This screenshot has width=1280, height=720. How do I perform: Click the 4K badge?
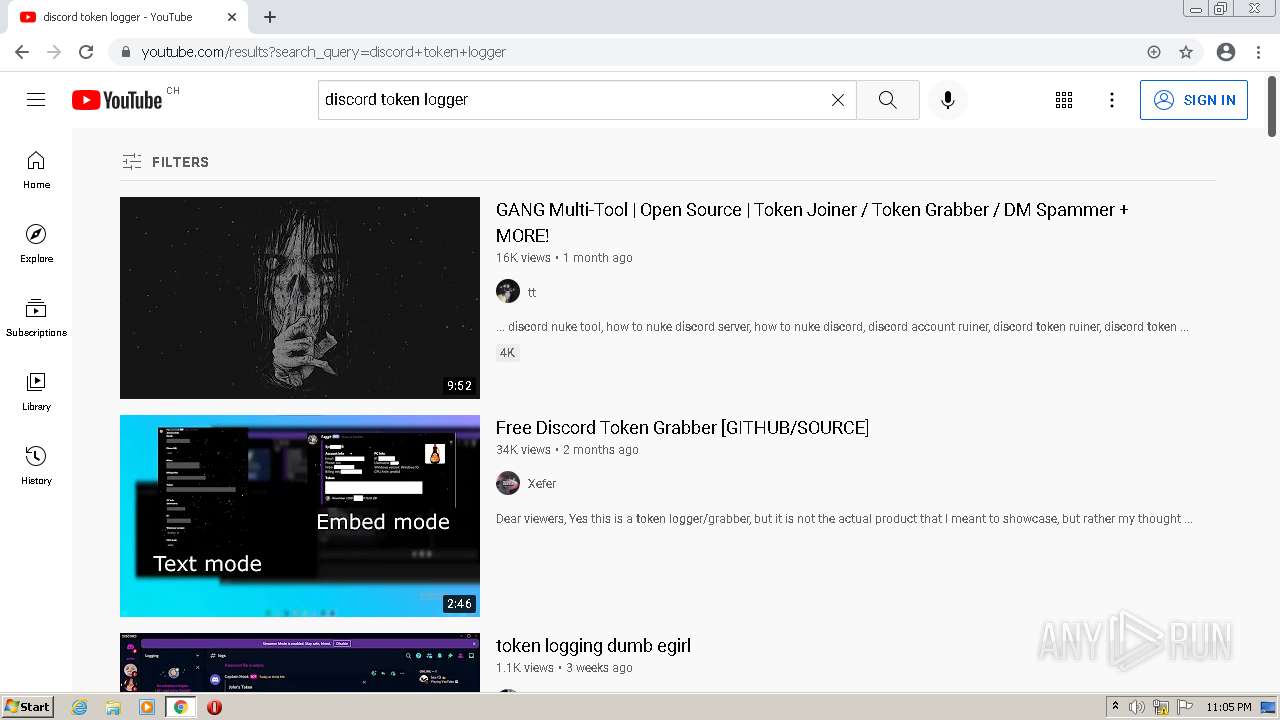point(508,352)
